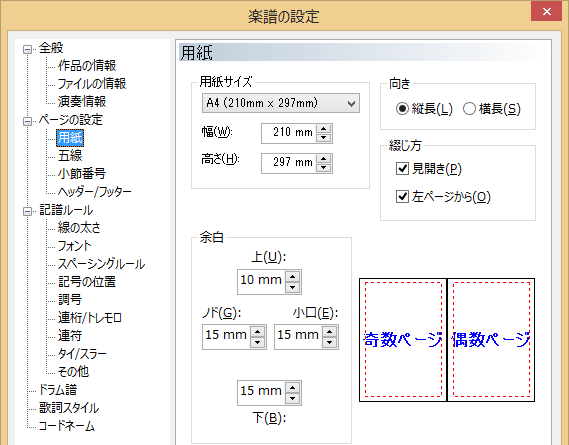Screen dimensions: 569x445
Task: Click the 奇数ページ preview thumbnail
Action: [x=403, y=340]
